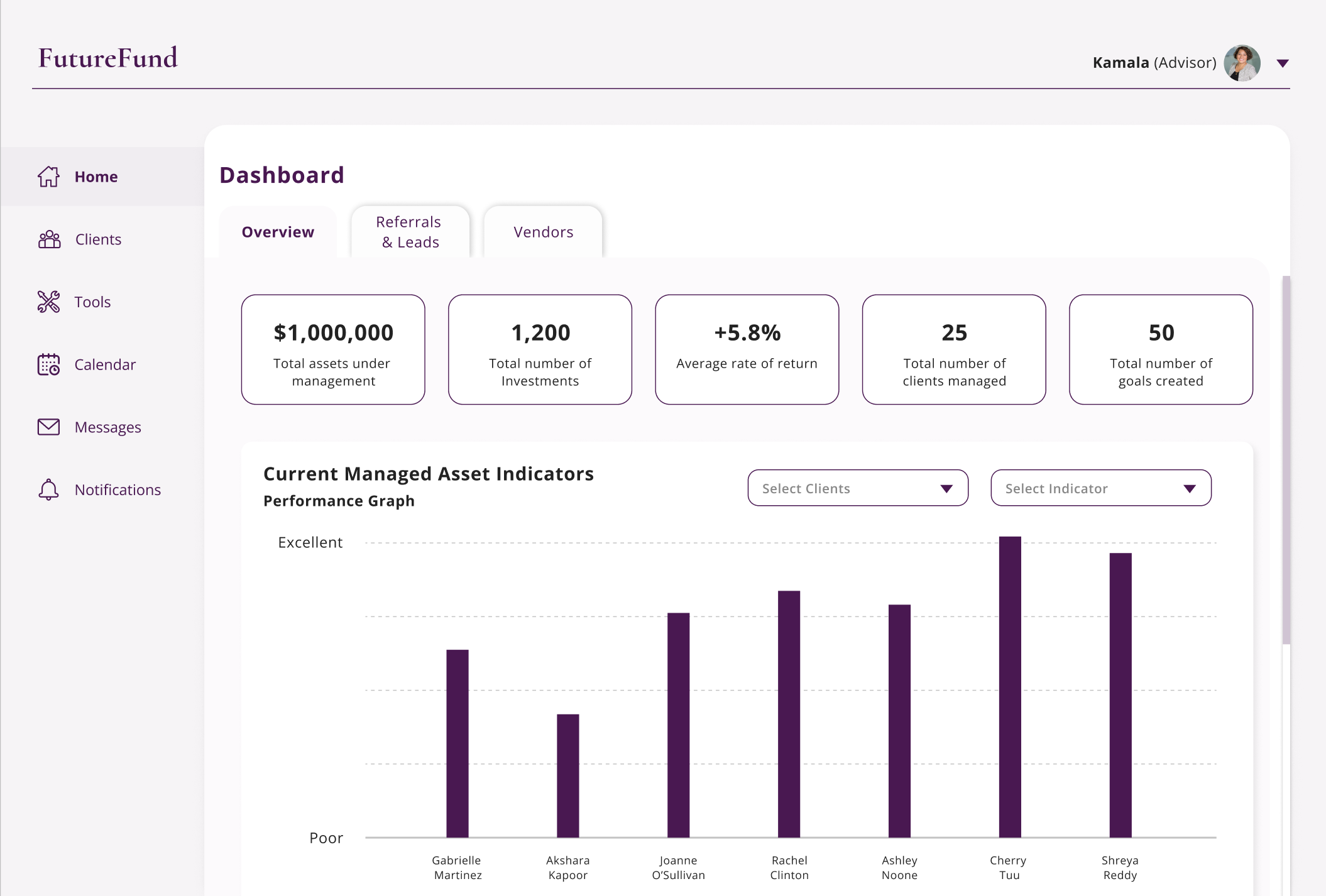Click the Notifications bell icon
This screenshot has width=1326, height=896.
[x=48, y=489]
